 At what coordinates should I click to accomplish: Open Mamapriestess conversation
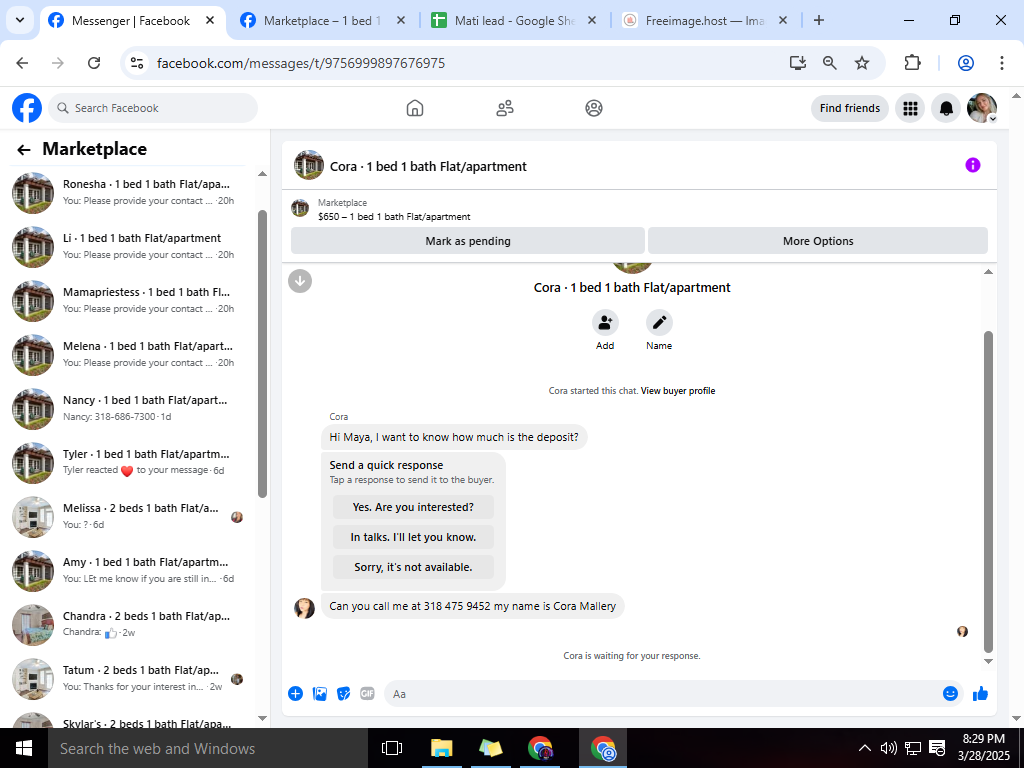point(131,300)
